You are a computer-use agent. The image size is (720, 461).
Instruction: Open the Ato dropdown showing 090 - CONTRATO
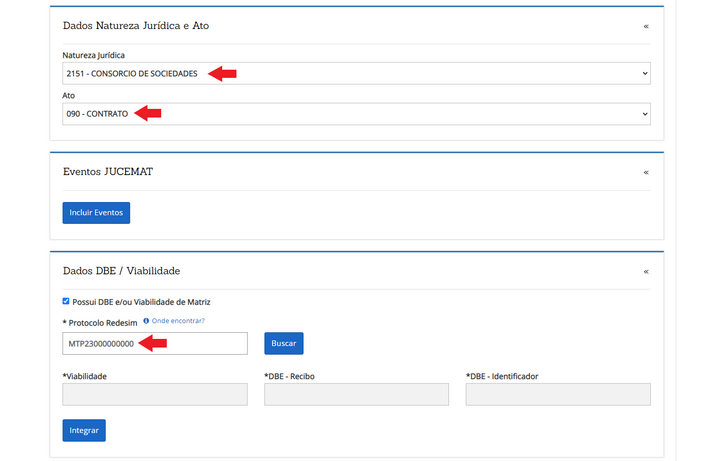click(x=356, y=114)
